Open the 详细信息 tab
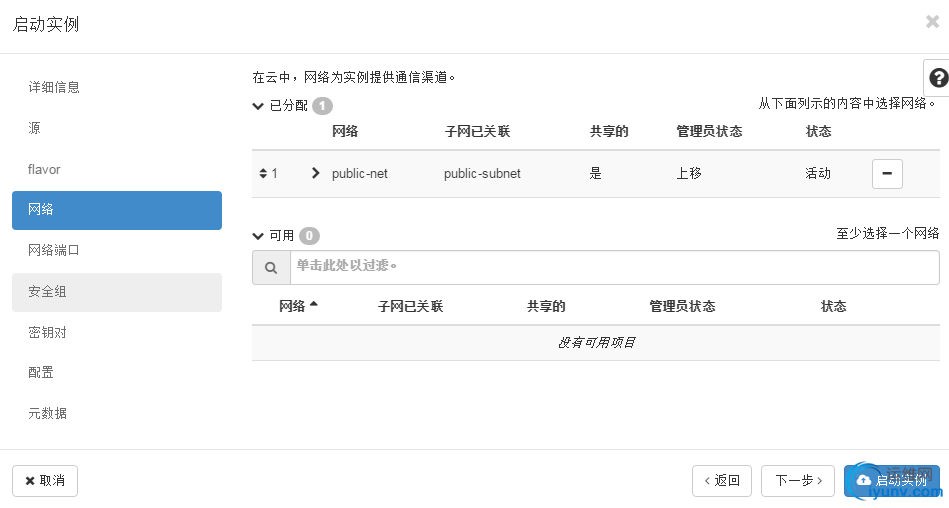Viewport: 949px width, 508px height. 54,87
